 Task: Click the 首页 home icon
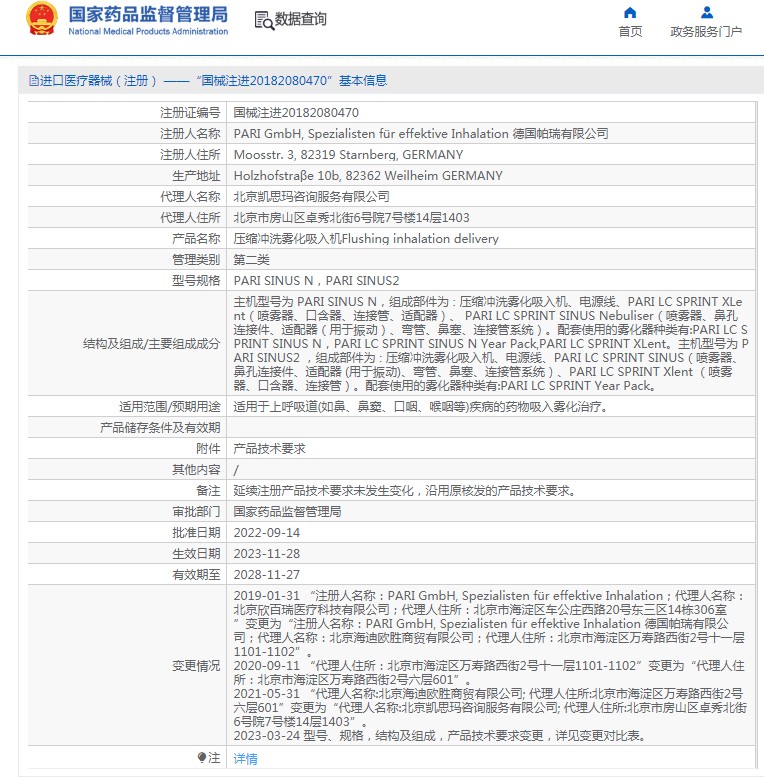[630, 12]
